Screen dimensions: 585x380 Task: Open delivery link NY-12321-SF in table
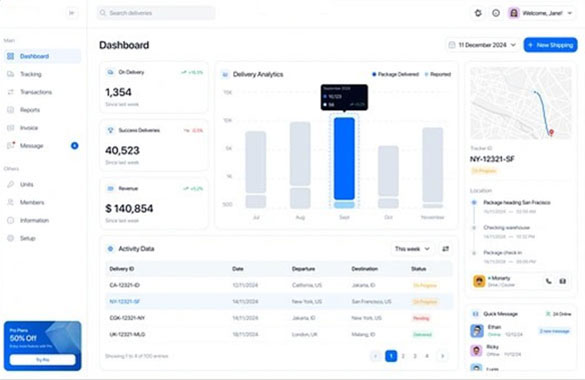(125, 302)
